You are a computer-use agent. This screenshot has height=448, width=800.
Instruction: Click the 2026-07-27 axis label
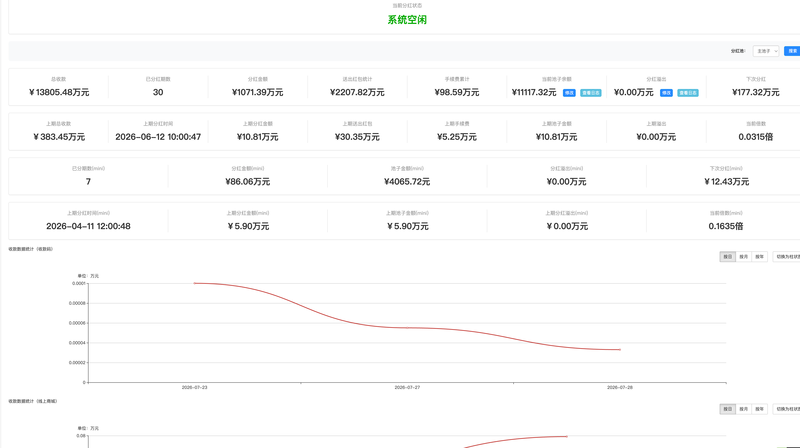tap(407, 387)
